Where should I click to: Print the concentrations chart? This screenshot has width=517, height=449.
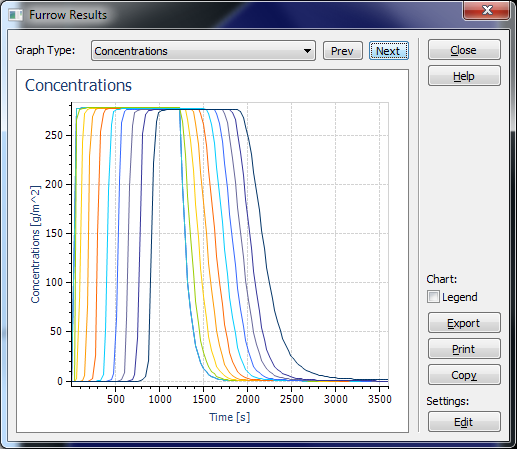[x=464, y=349]
